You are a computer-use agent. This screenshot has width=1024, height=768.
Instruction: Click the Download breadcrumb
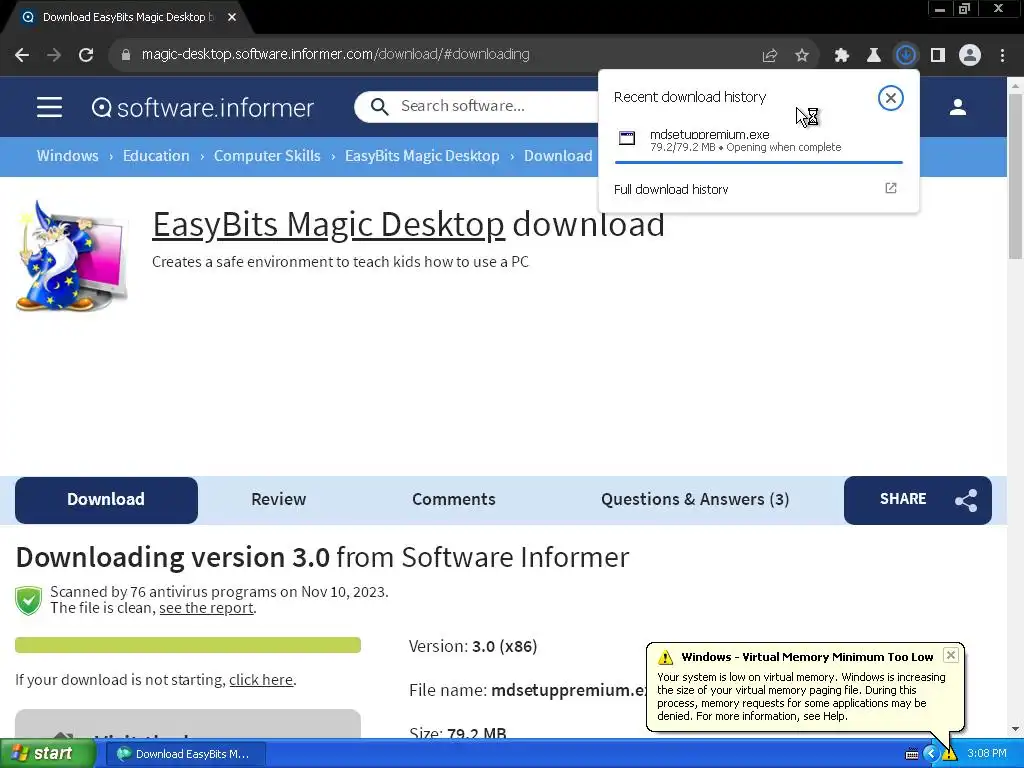(558, 156)
